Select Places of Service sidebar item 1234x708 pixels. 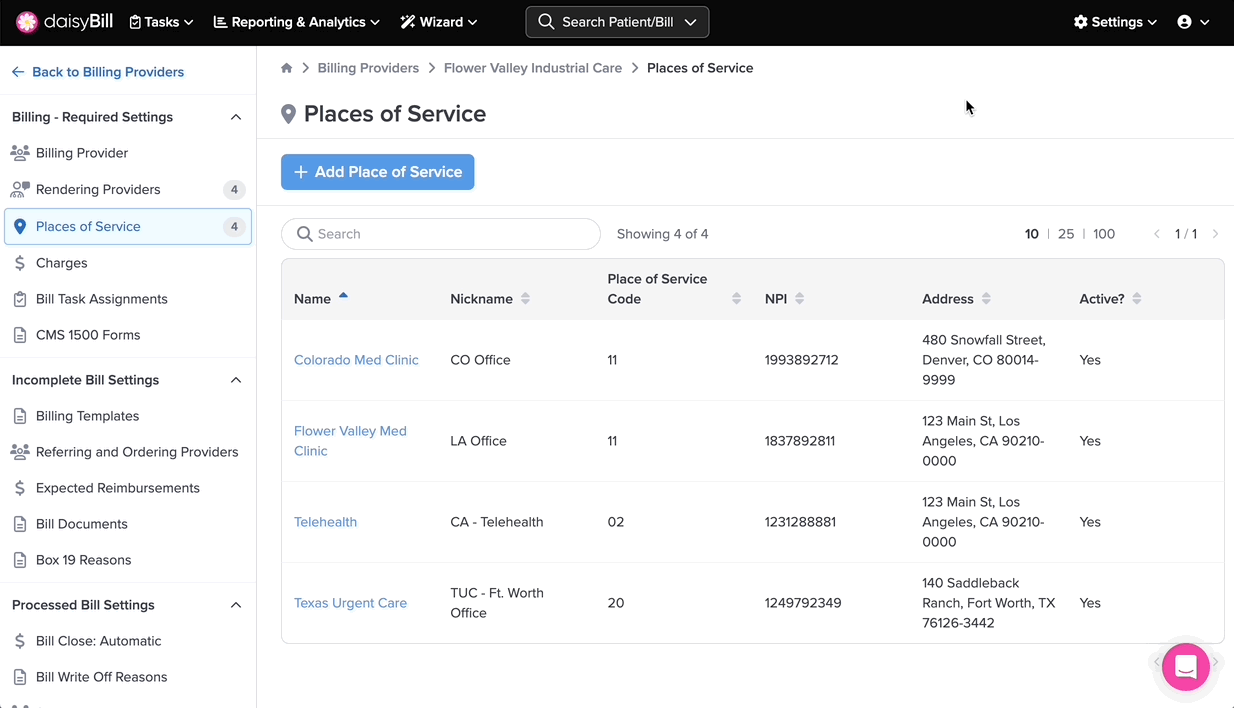128,226
